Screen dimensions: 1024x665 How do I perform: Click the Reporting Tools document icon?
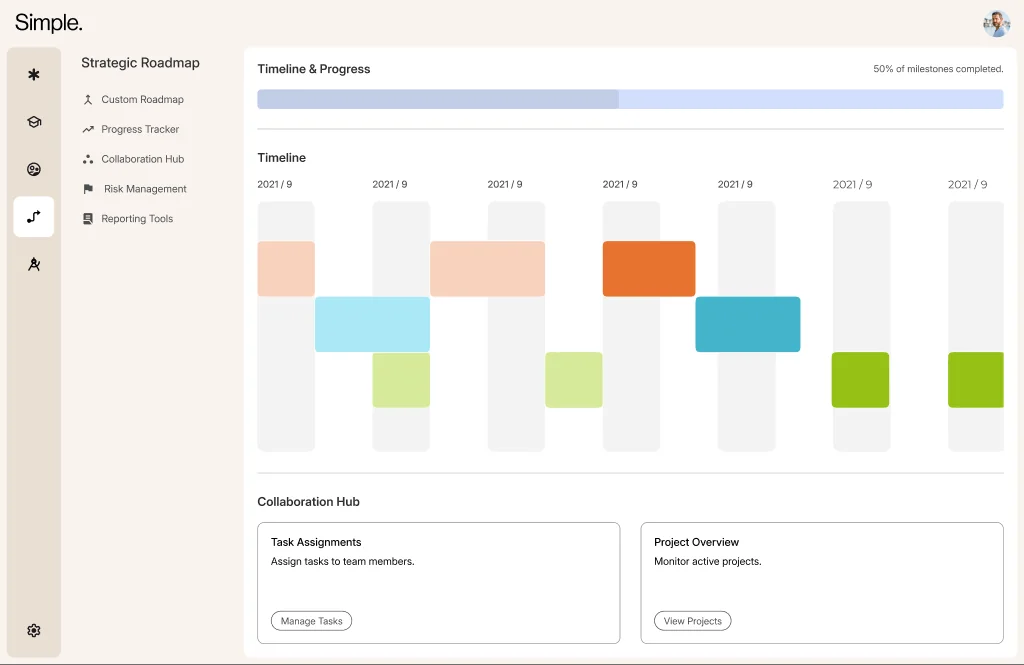88,219
